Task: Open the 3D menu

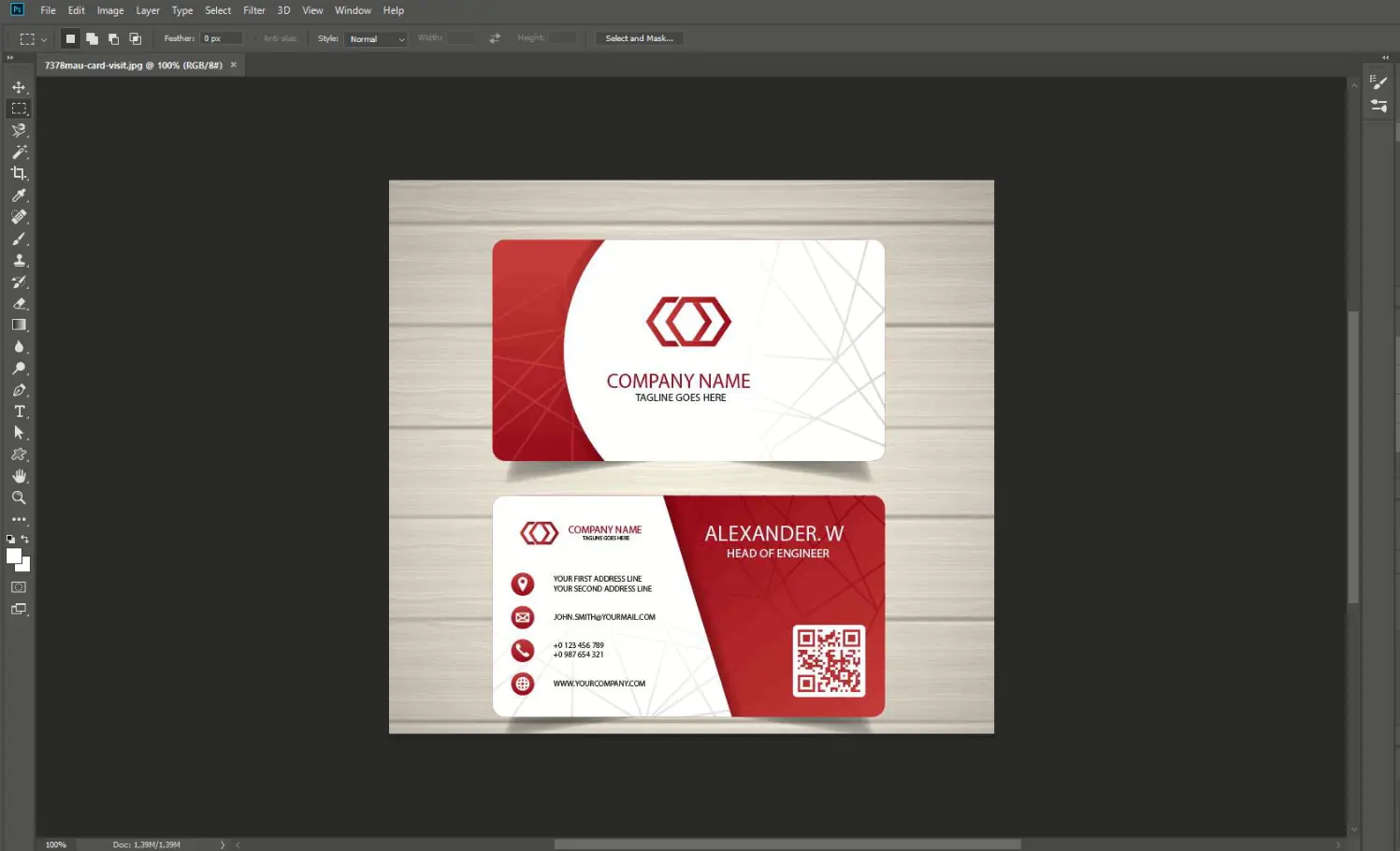Action: 283,10
